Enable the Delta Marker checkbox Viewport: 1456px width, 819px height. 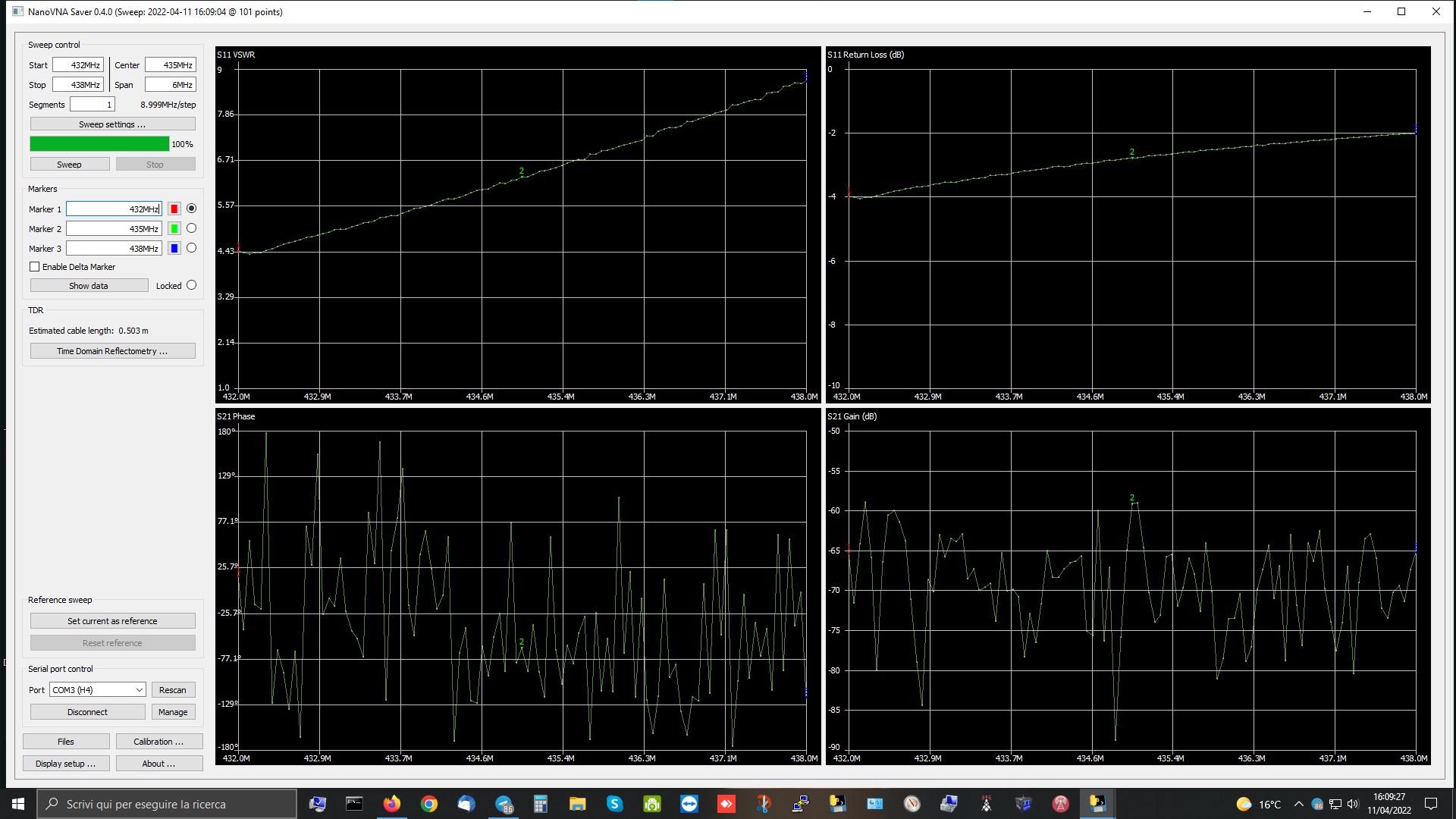[x=34, y=267]
